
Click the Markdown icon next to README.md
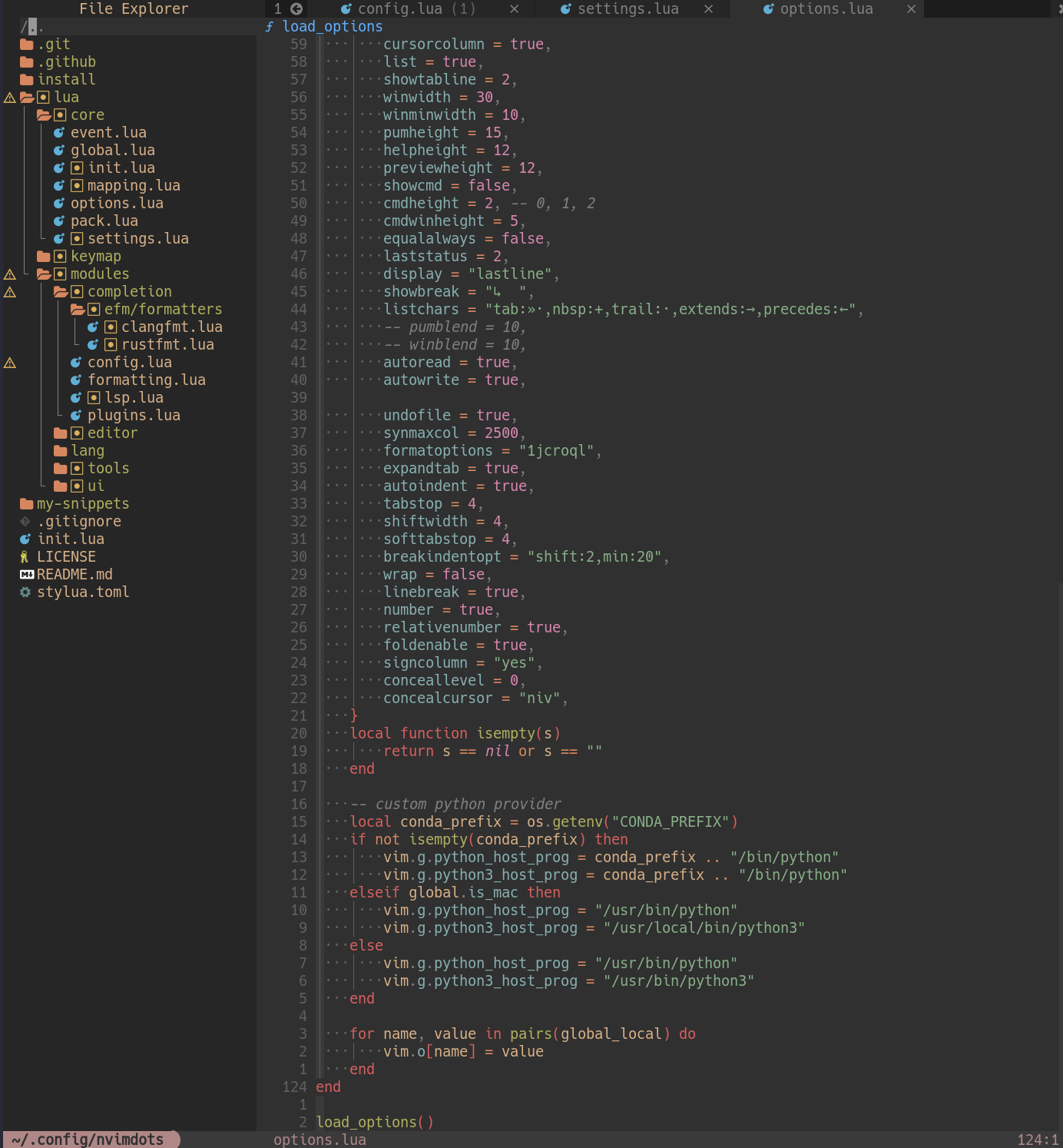click(25, 574)
